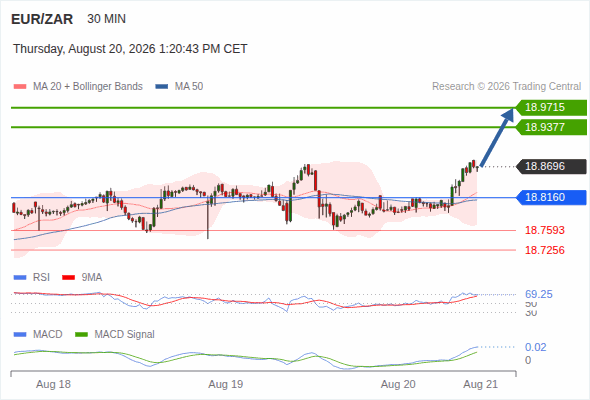The width and height of the screenshot is (590, 400).
Task: Click the MA 50 blue legend swatch
Action: [162, 87]
